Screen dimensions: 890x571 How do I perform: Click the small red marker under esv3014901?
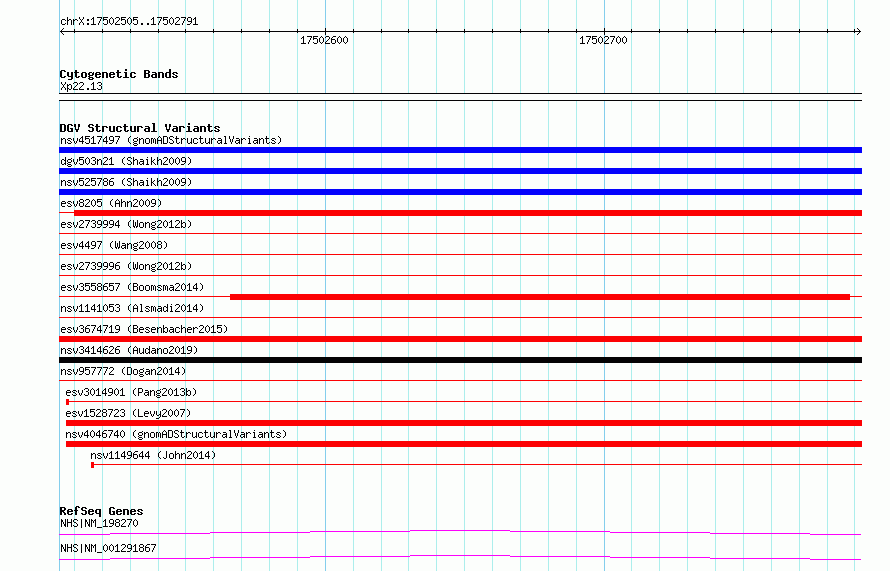click(x=68, y=402)
